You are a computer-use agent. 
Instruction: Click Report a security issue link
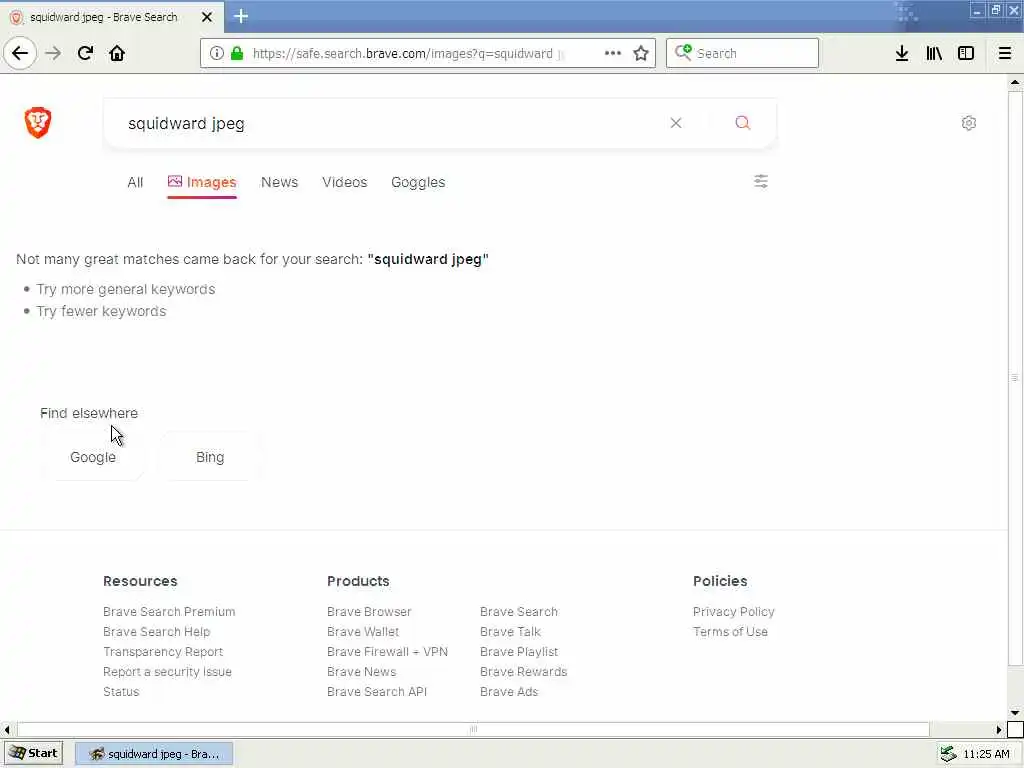167,671
